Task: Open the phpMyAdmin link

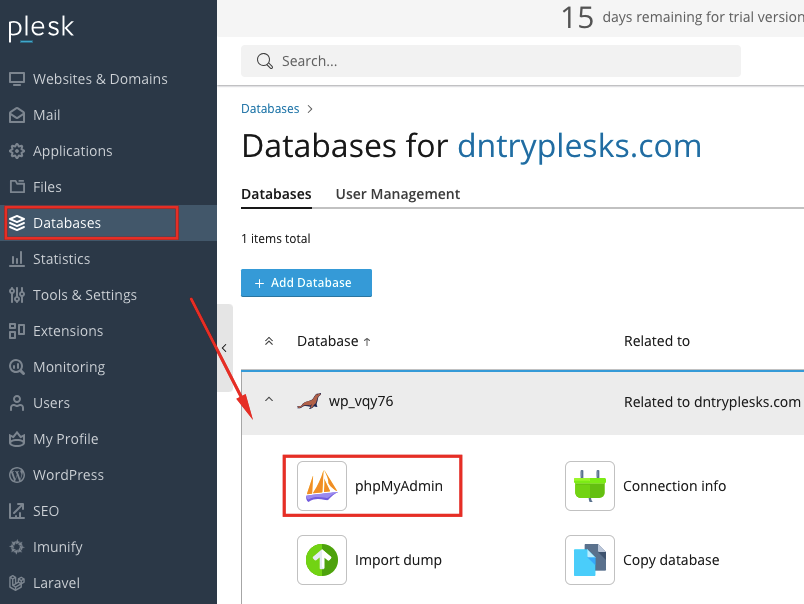Action: click(x=399, y=486)
